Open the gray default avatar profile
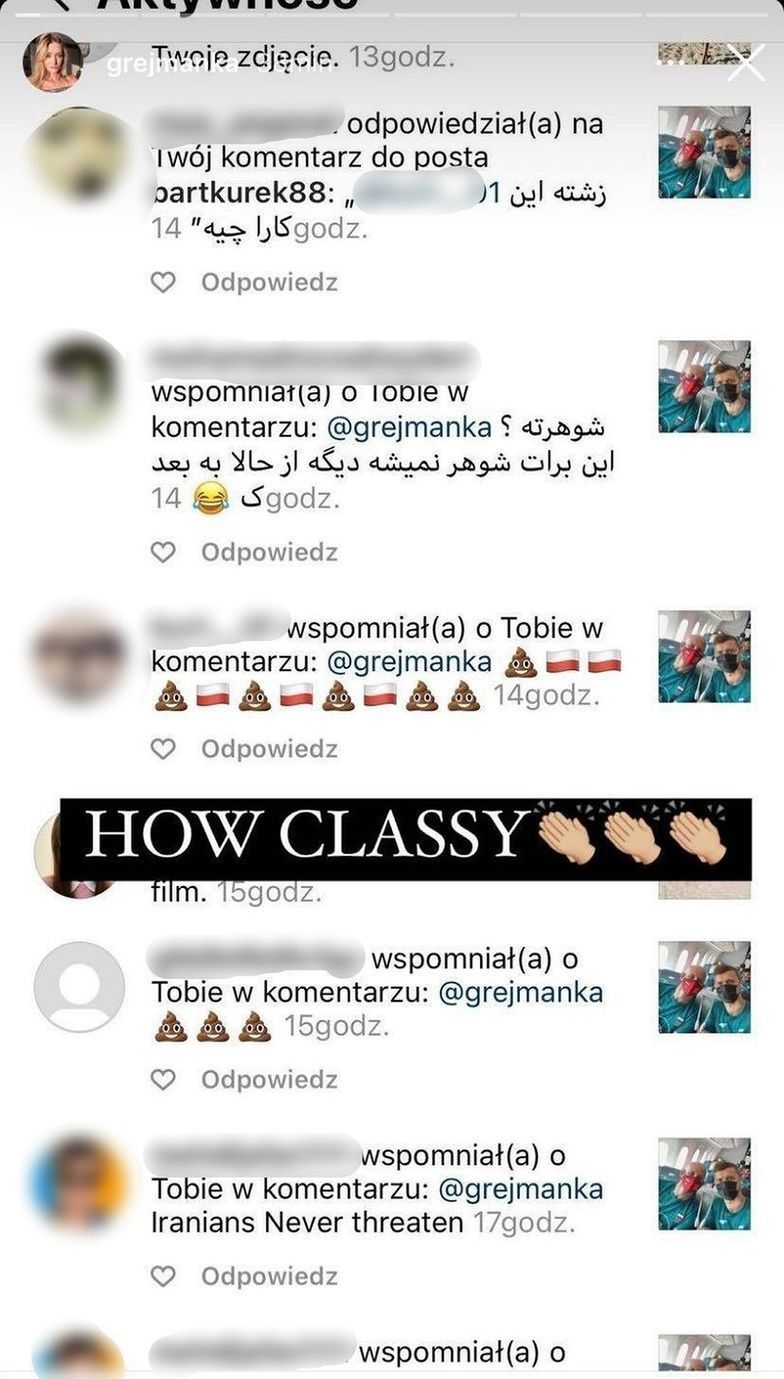Viewport: 784px width, 1379px height. [79, 987]
